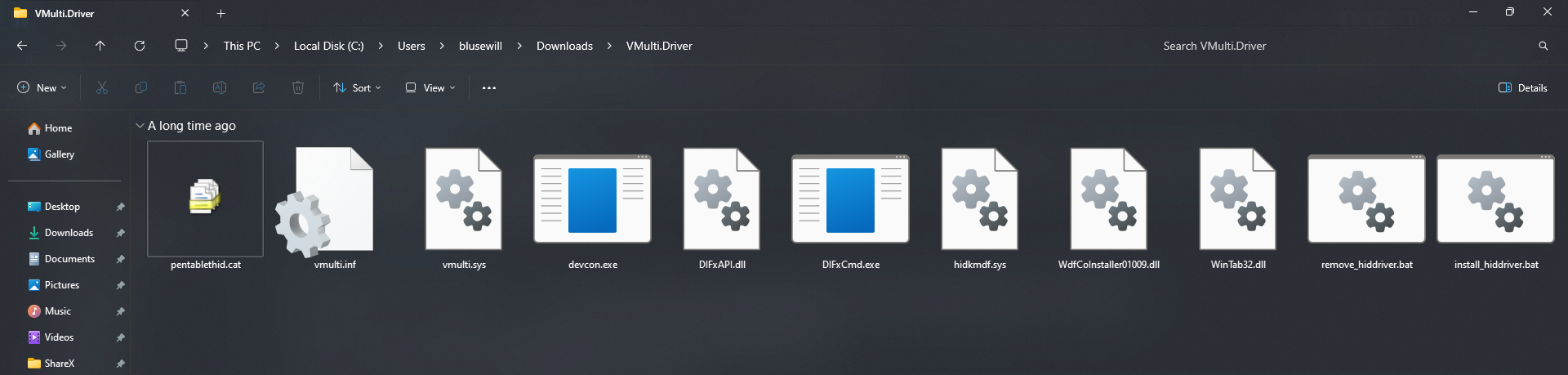Click the Cut scissors icon in toolbar

(102, 87)
